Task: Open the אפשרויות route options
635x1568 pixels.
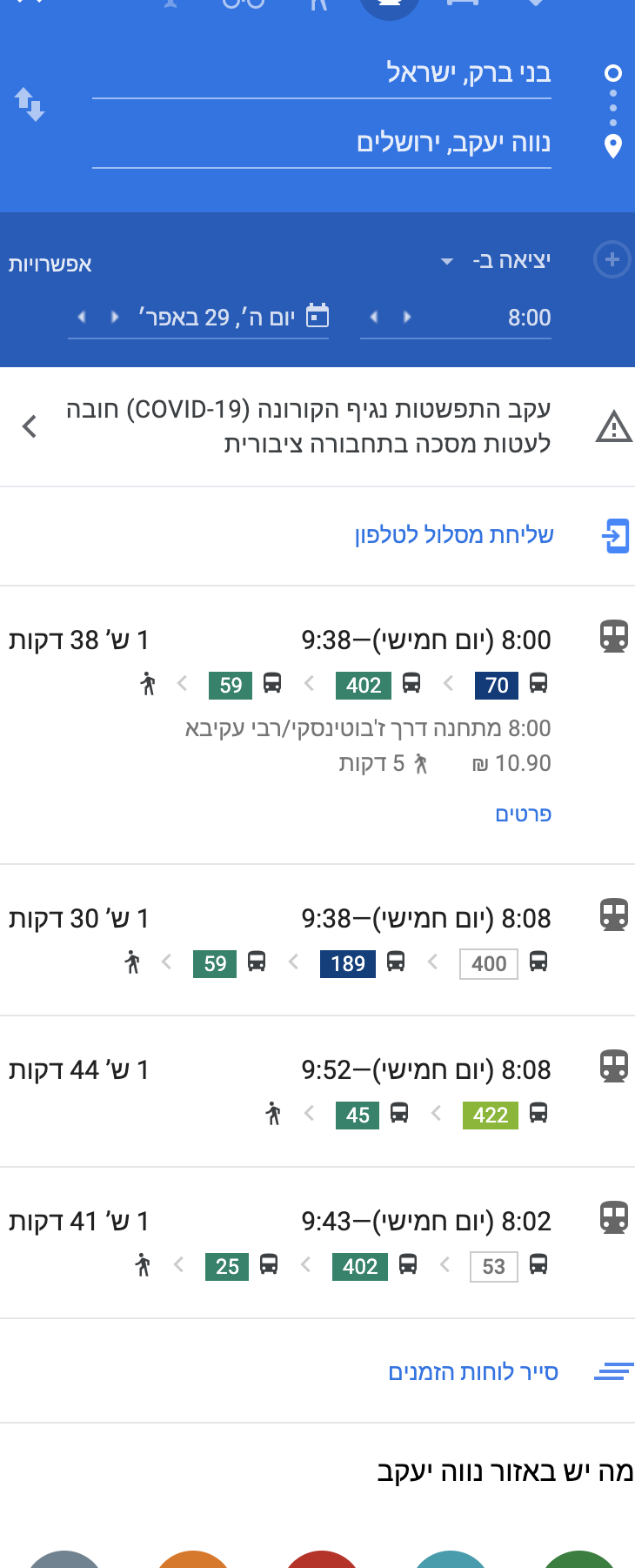Action: 50,264
